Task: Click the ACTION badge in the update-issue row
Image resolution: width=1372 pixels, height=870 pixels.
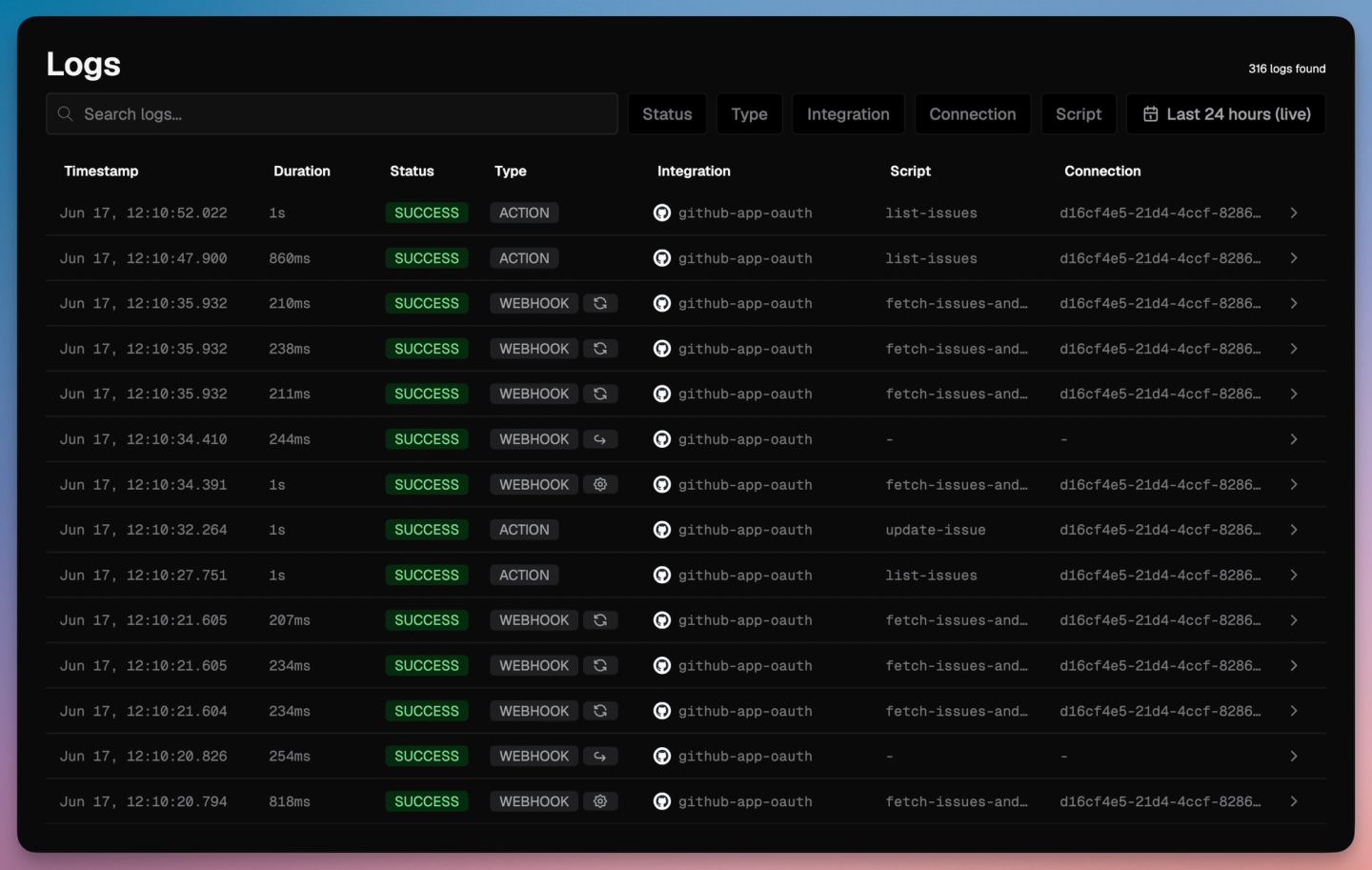Action: pos(524,530)
